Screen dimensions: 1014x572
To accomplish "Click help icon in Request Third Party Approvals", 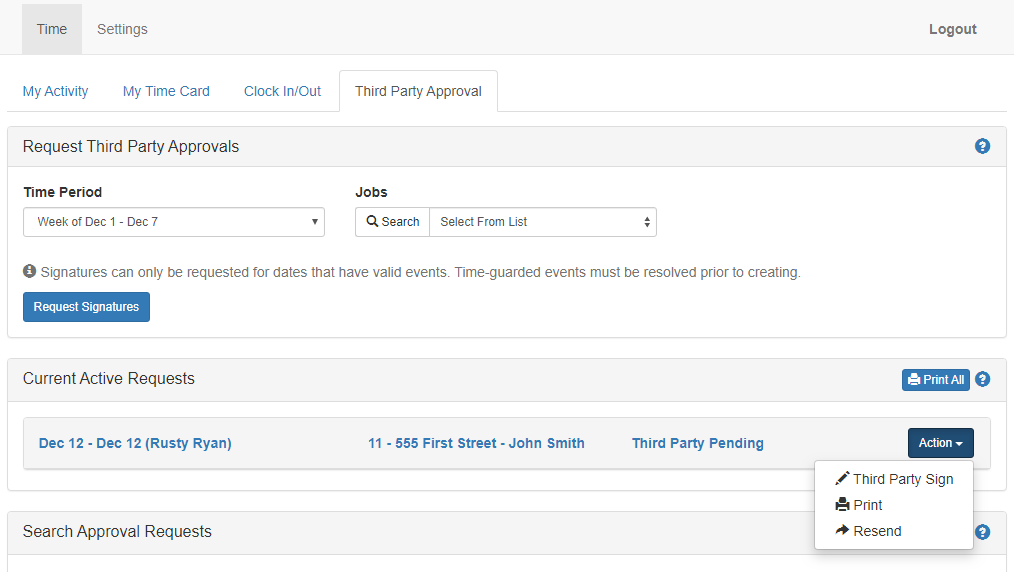I will pos(982,146).
